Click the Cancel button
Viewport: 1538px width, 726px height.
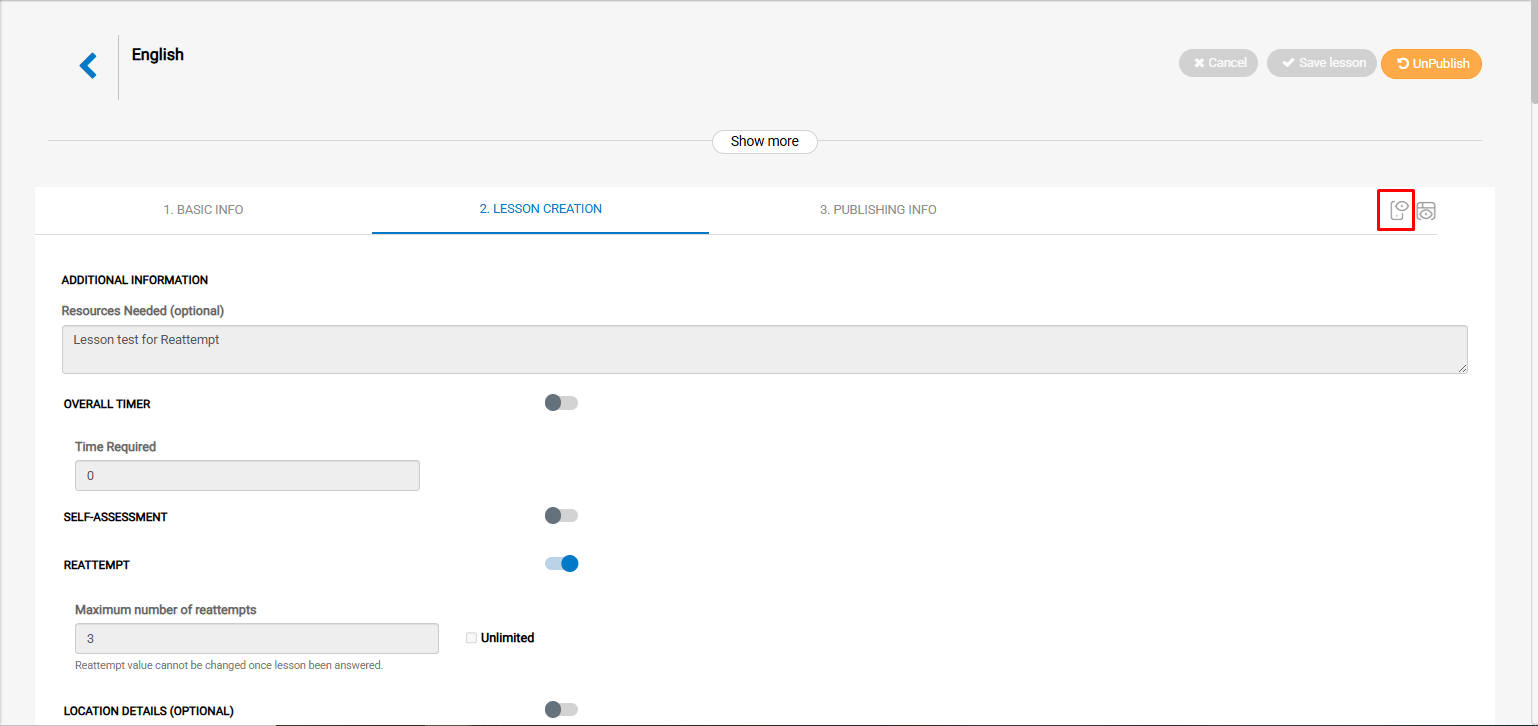[x=1218, y=63]
